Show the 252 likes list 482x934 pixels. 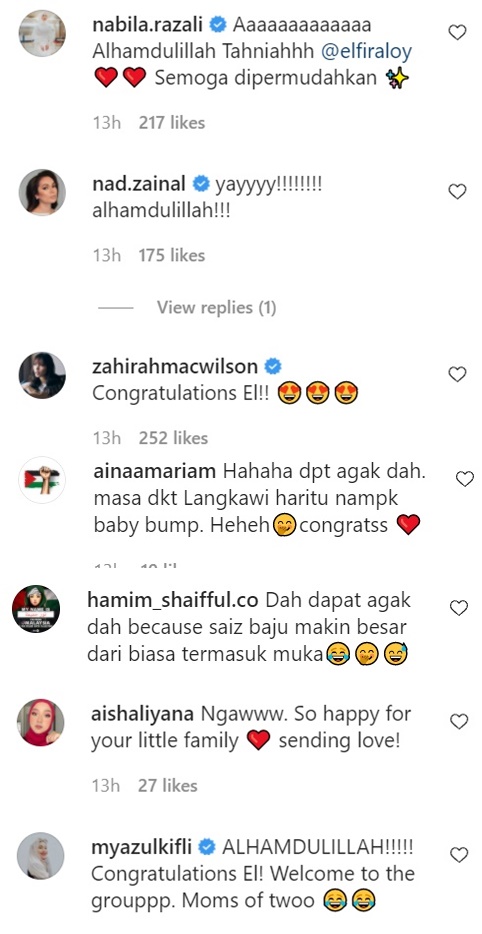point(173,438)
